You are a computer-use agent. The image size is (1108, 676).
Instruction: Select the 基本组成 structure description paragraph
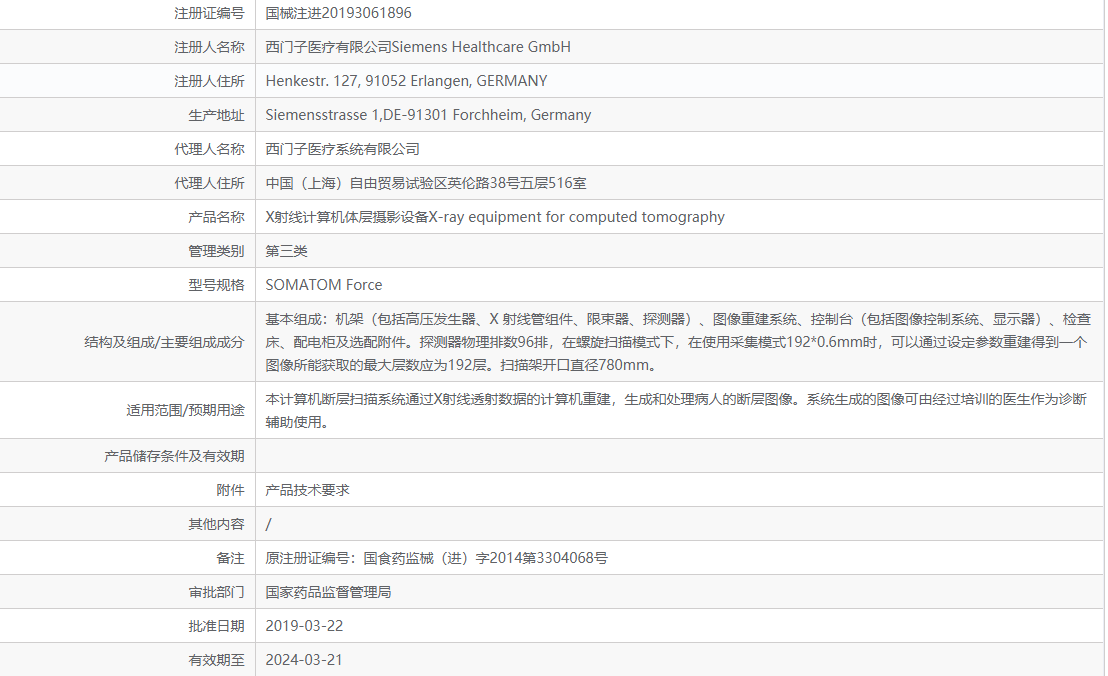pos(678,342)
